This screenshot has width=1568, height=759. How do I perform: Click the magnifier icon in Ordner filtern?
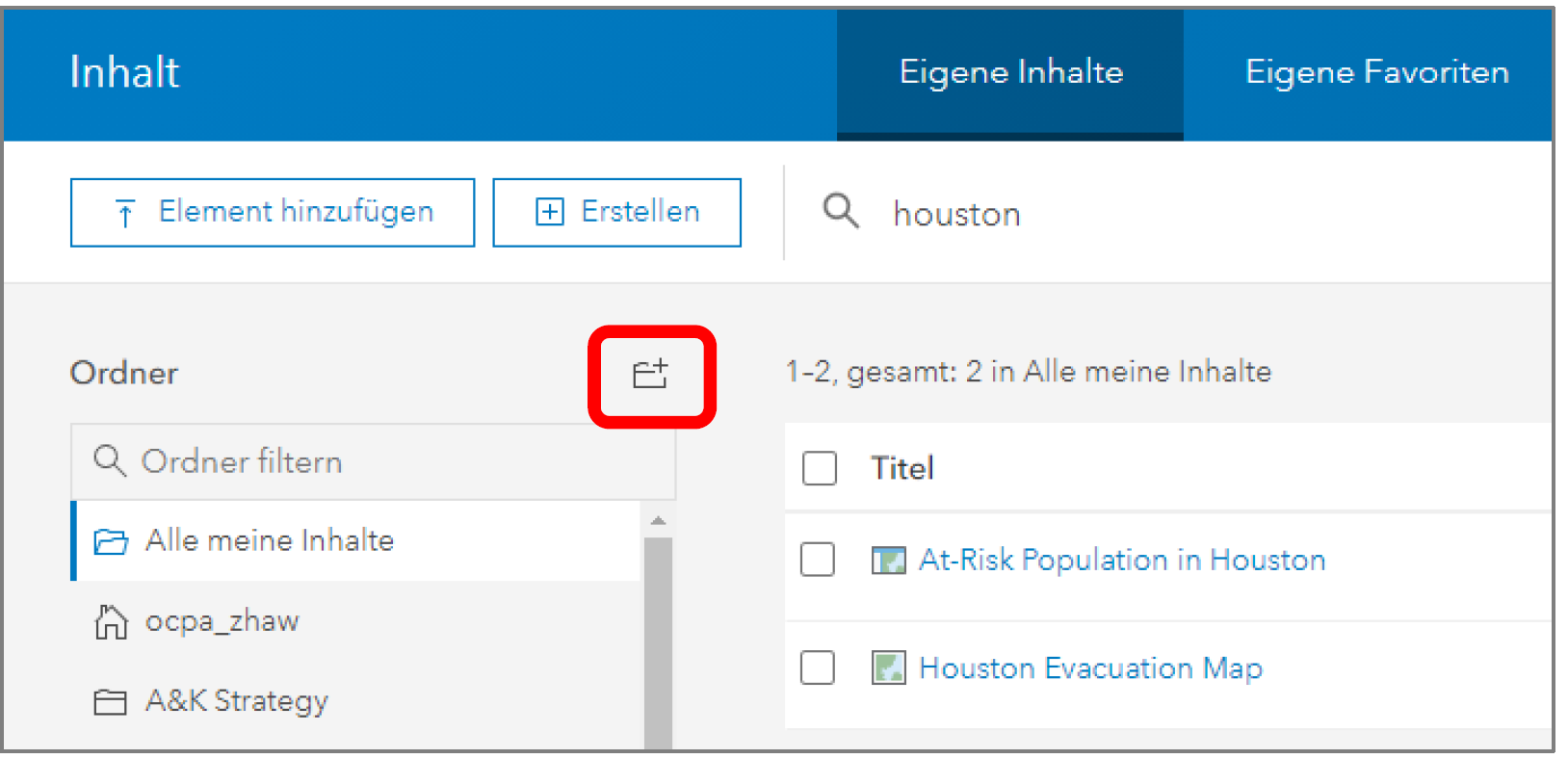pos(110,461)
